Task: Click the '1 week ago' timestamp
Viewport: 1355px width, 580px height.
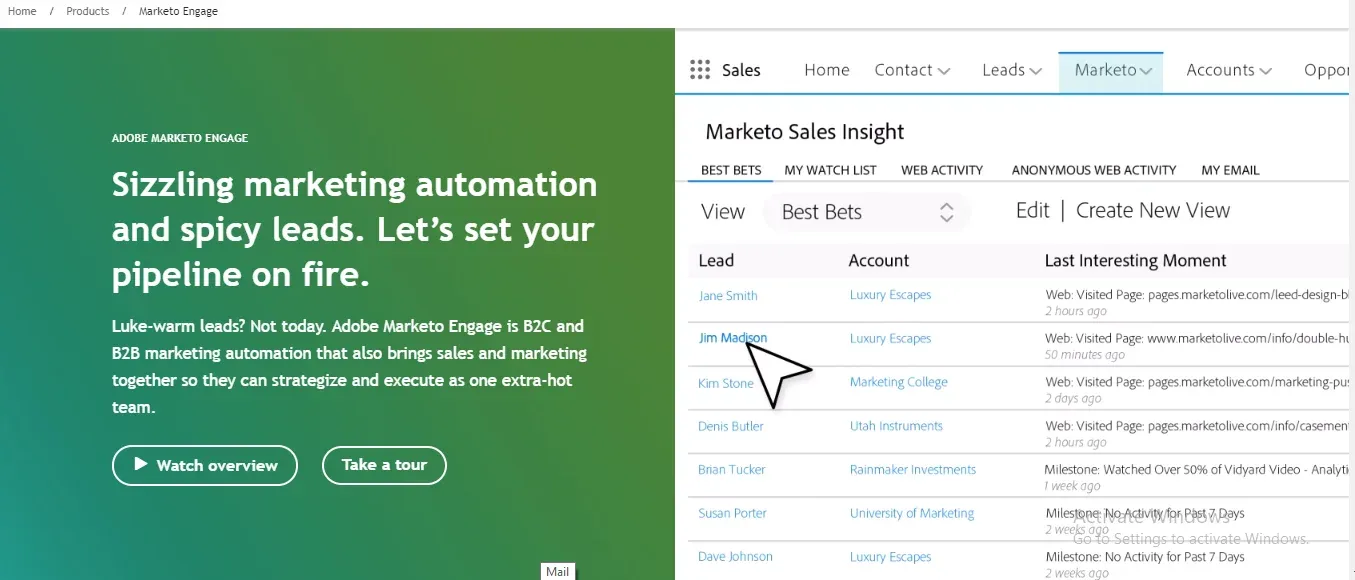Action: click(1072, 486)
